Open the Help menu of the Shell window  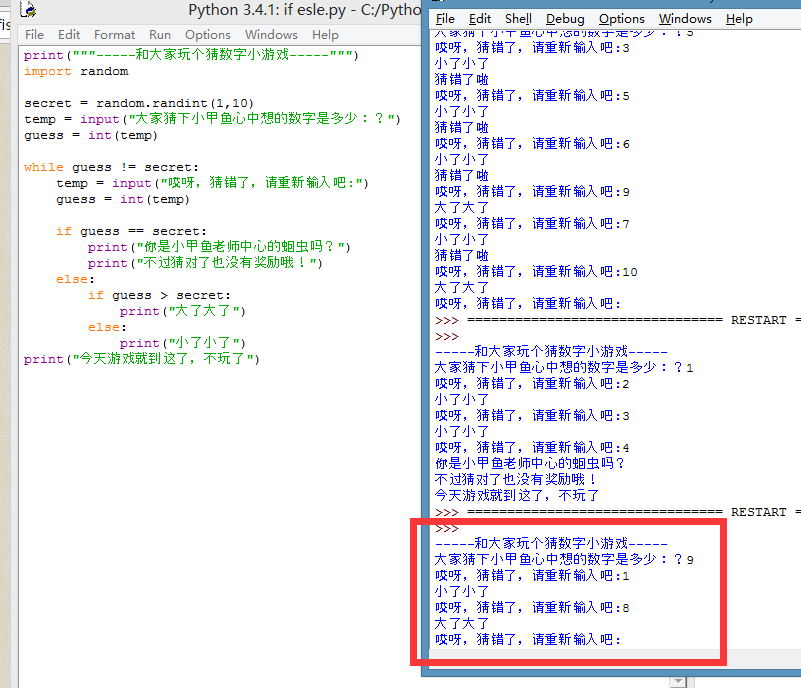click(738, 18)
